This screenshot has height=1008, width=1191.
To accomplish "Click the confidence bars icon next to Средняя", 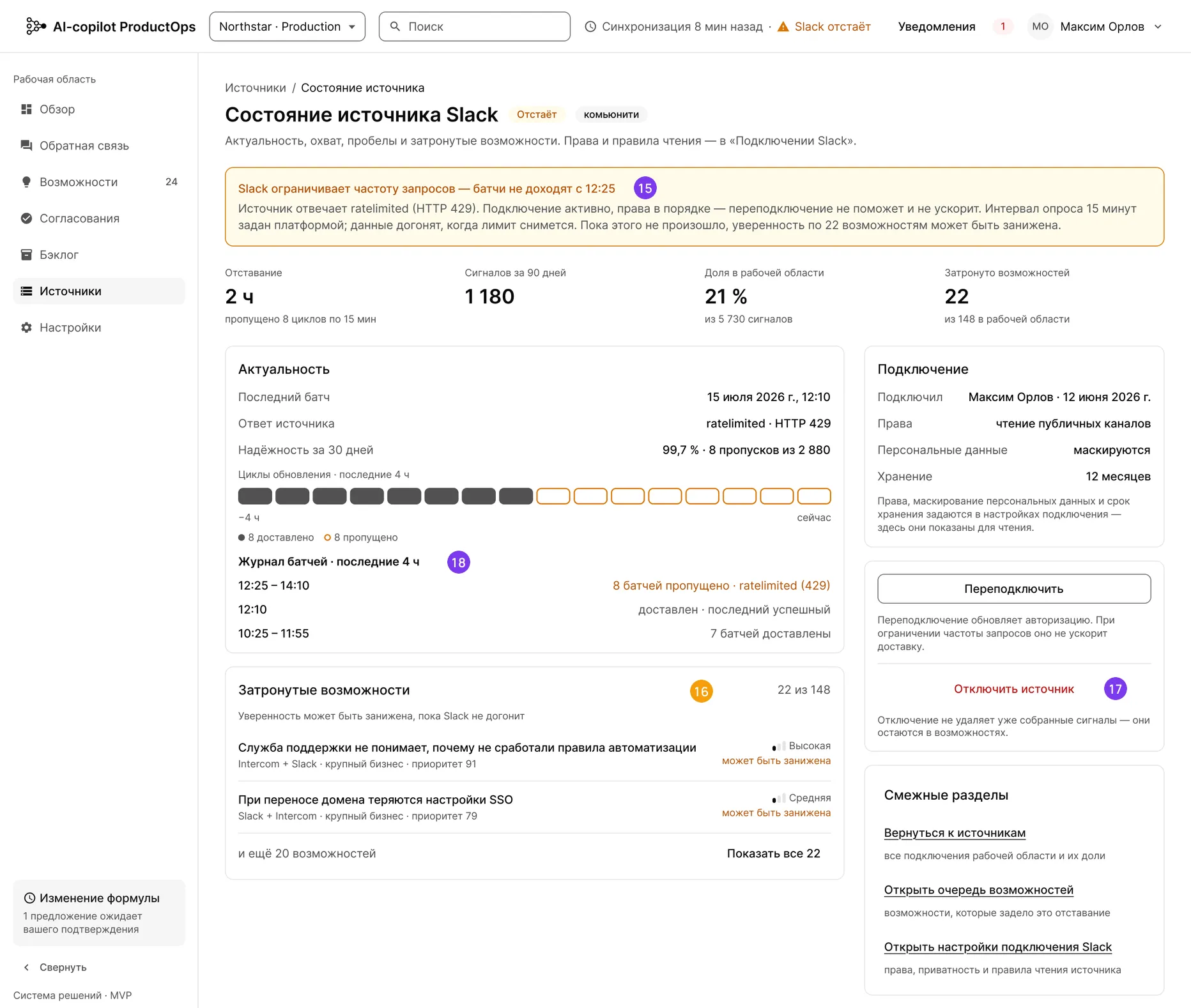I will 779,798.
